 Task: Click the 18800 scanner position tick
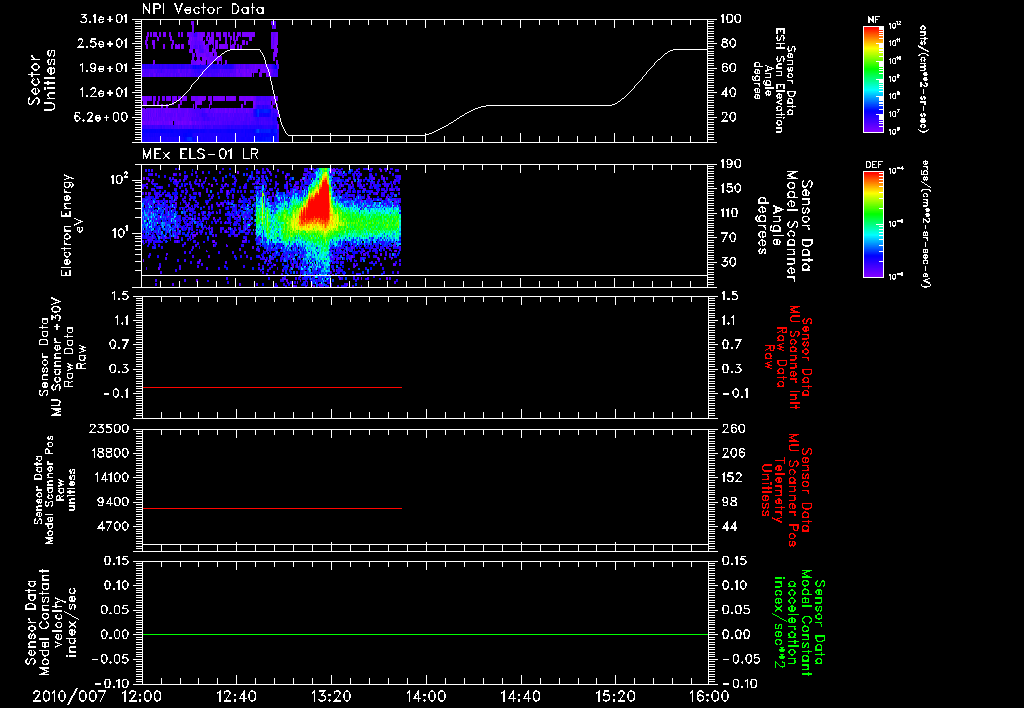coord(109,453)
